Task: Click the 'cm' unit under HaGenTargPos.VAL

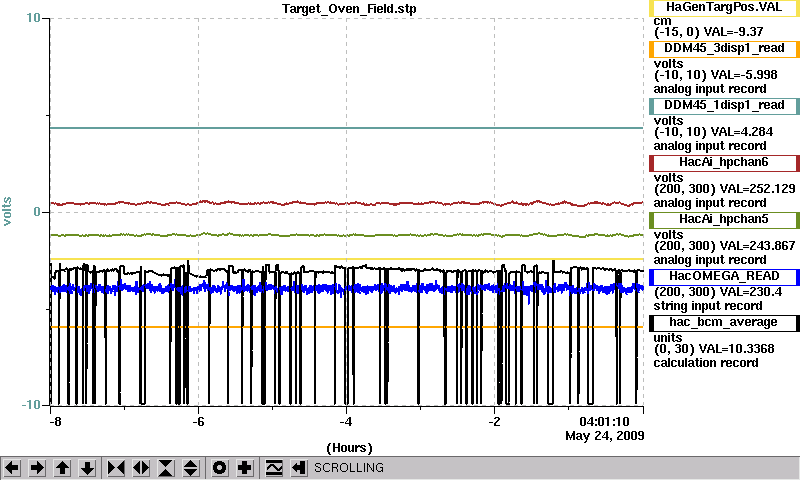Action: [x=662, y=21]
